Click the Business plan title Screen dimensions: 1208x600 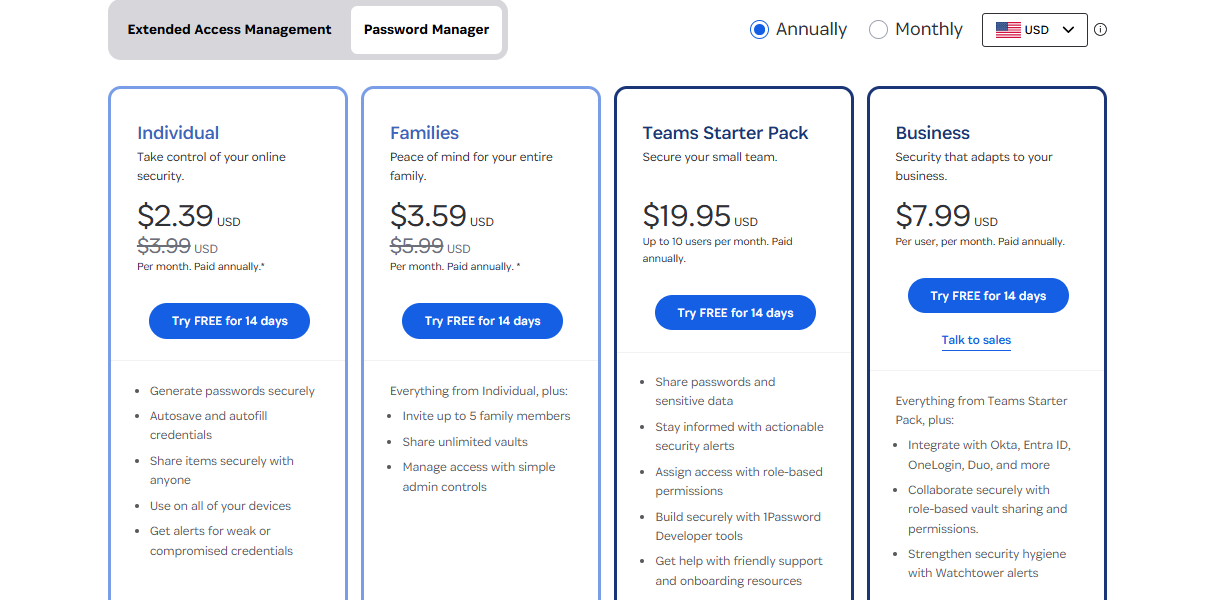coord(932,132)
